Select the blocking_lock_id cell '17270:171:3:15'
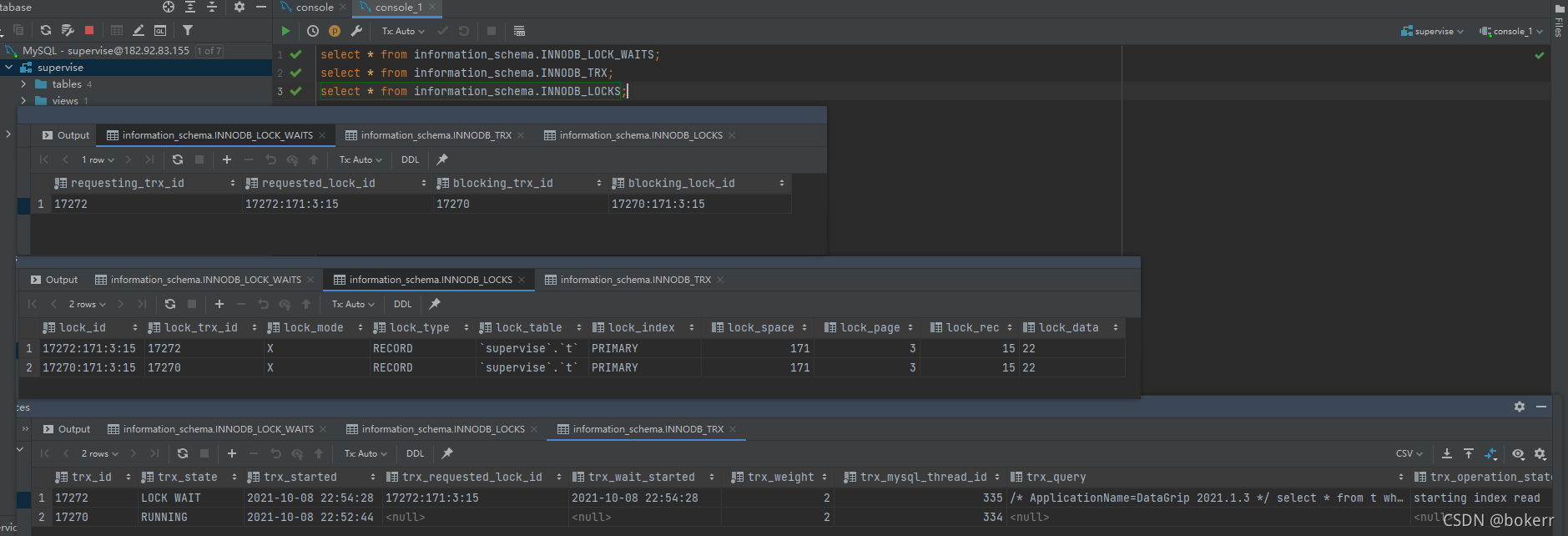The width and height of the screenshot is (1568, 536). (699, 204)
